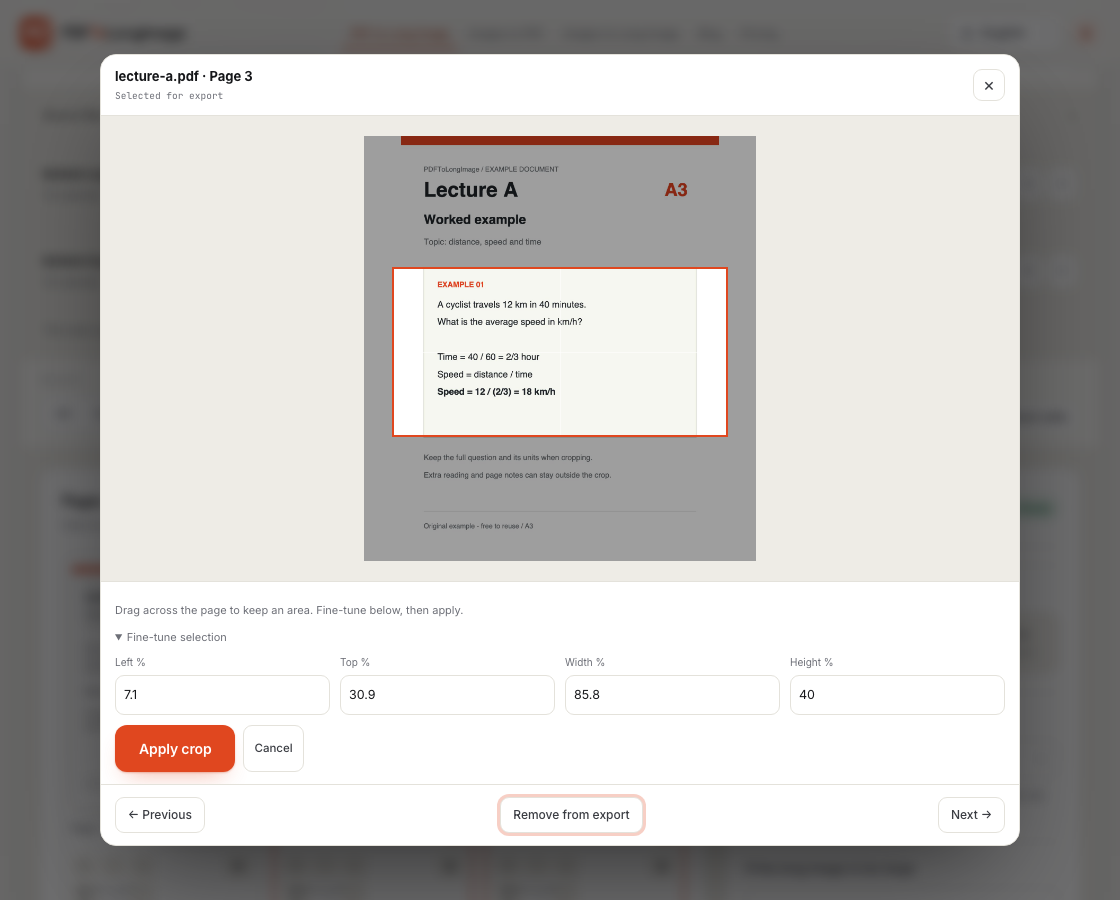Viewport: 1120px width, 900px height.
Task: Click the "lecture-a.pdf · Page 3" dialog title
Action: (184, 76)
